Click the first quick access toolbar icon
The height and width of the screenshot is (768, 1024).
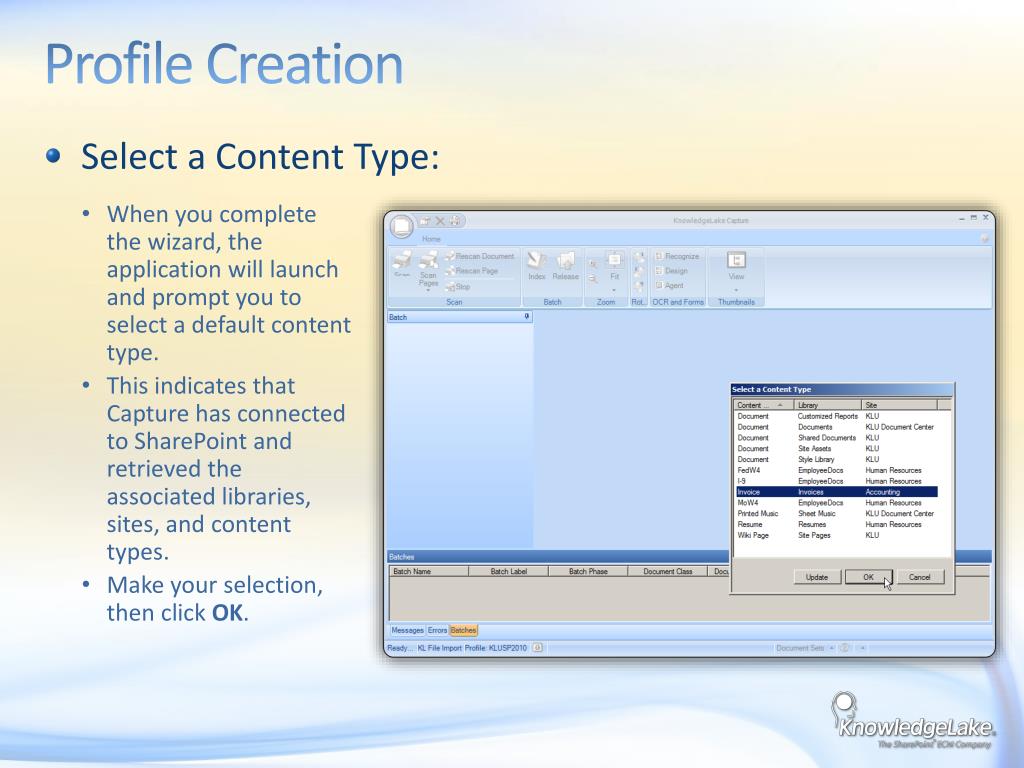[x=424, y=221]
